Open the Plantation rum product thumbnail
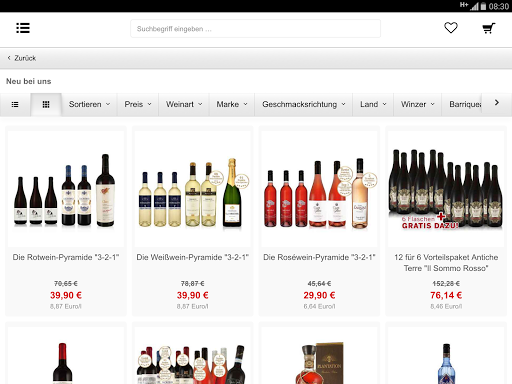512x384 pixels. pos(319,356)
